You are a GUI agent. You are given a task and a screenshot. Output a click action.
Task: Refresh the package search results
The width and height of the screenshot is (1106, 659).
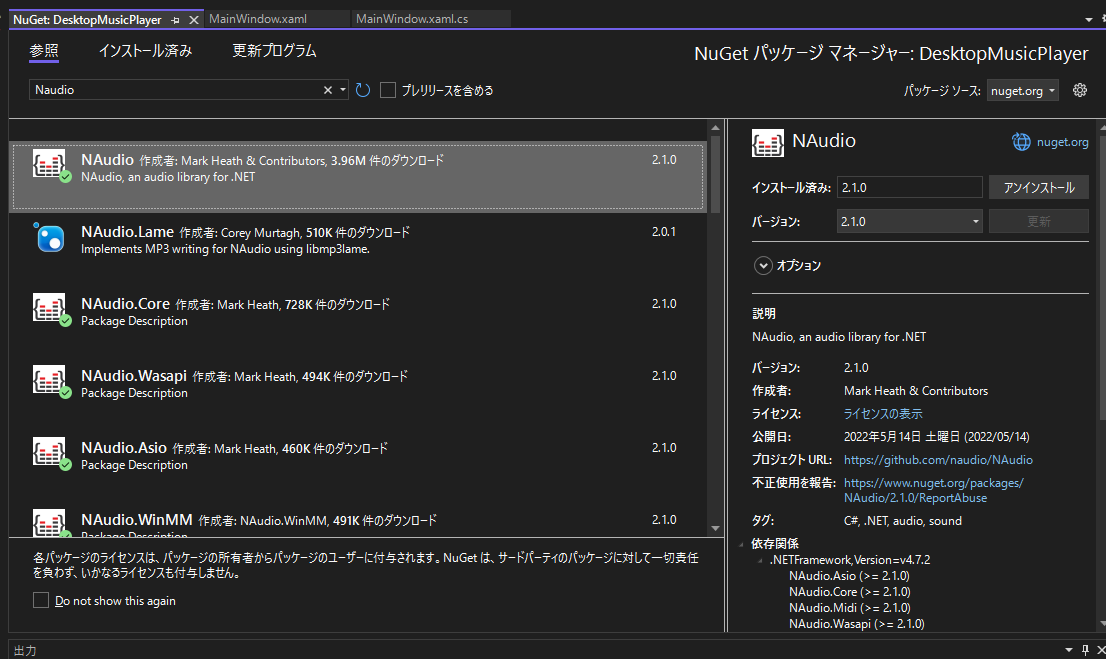363,90
